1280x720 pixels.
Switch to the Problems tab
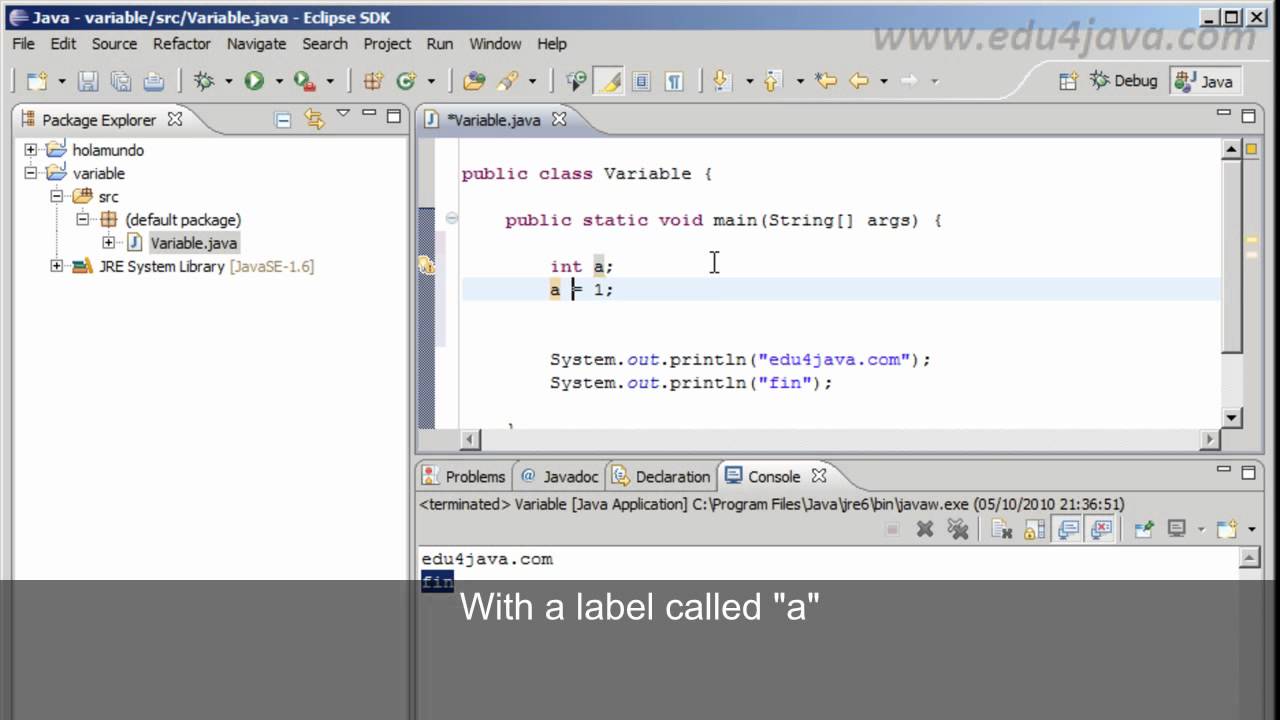pos(464,476)
